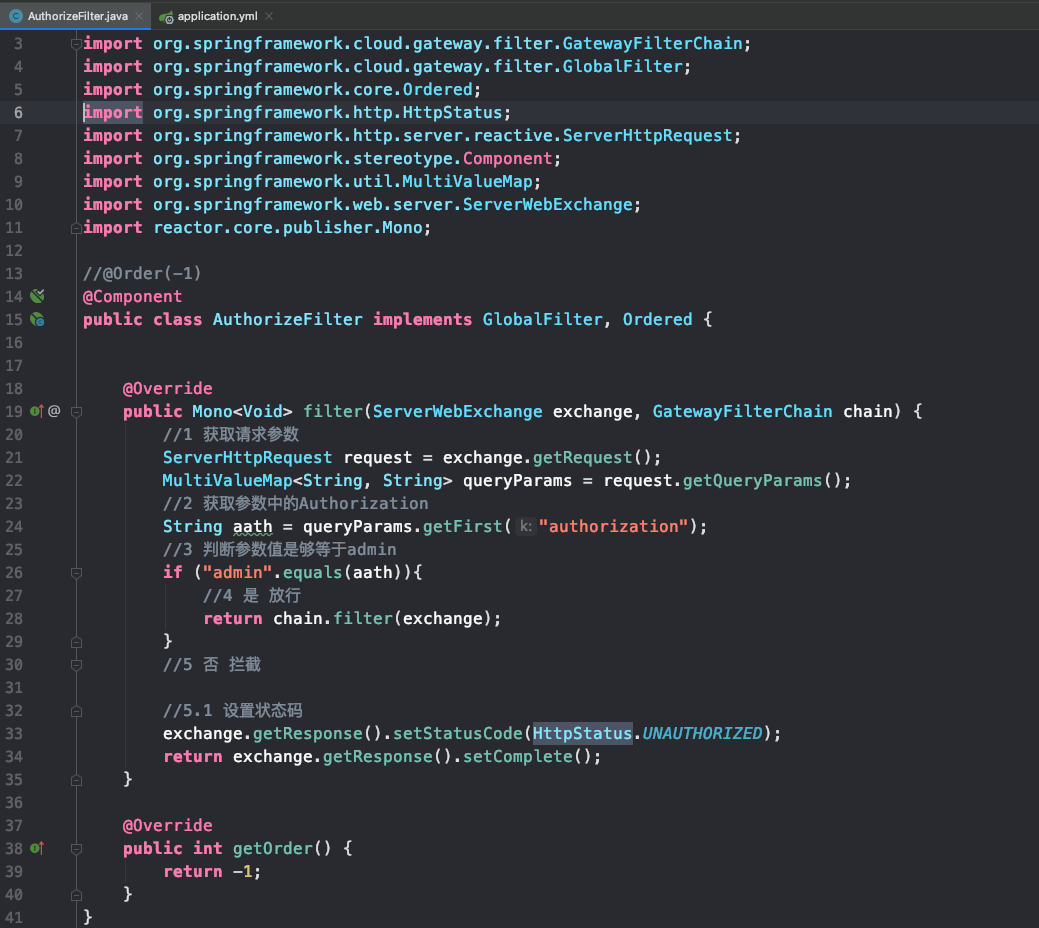Click the underlined aath variable declaration
Screen dimensions: 1039x928
click(252, 526)
